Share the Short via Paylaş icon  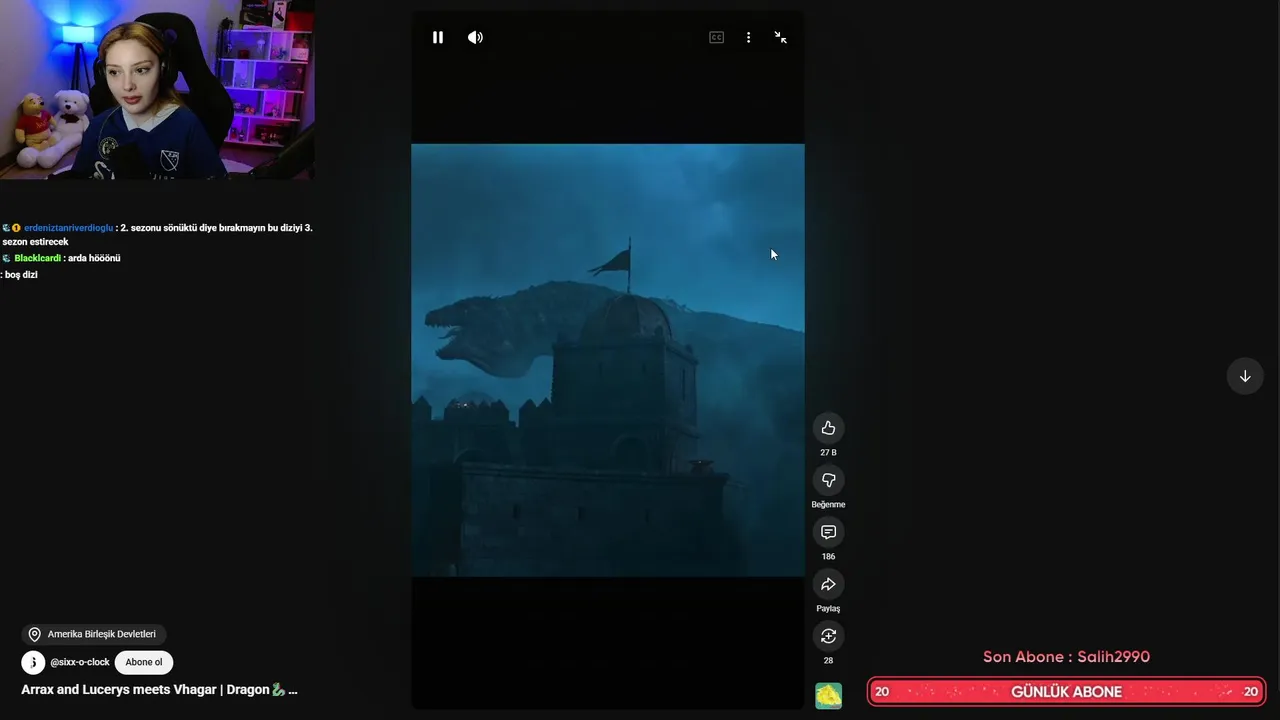828,584
